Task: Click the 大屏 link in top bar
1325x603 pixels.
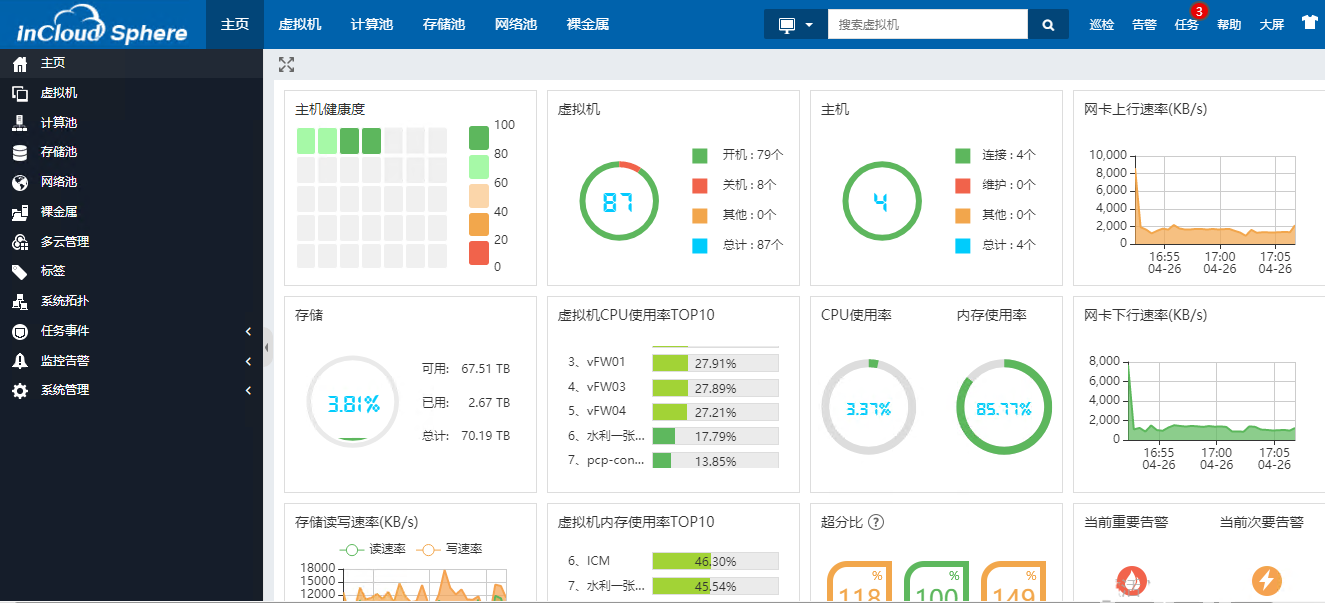Action: click(x=1272, y=25)
